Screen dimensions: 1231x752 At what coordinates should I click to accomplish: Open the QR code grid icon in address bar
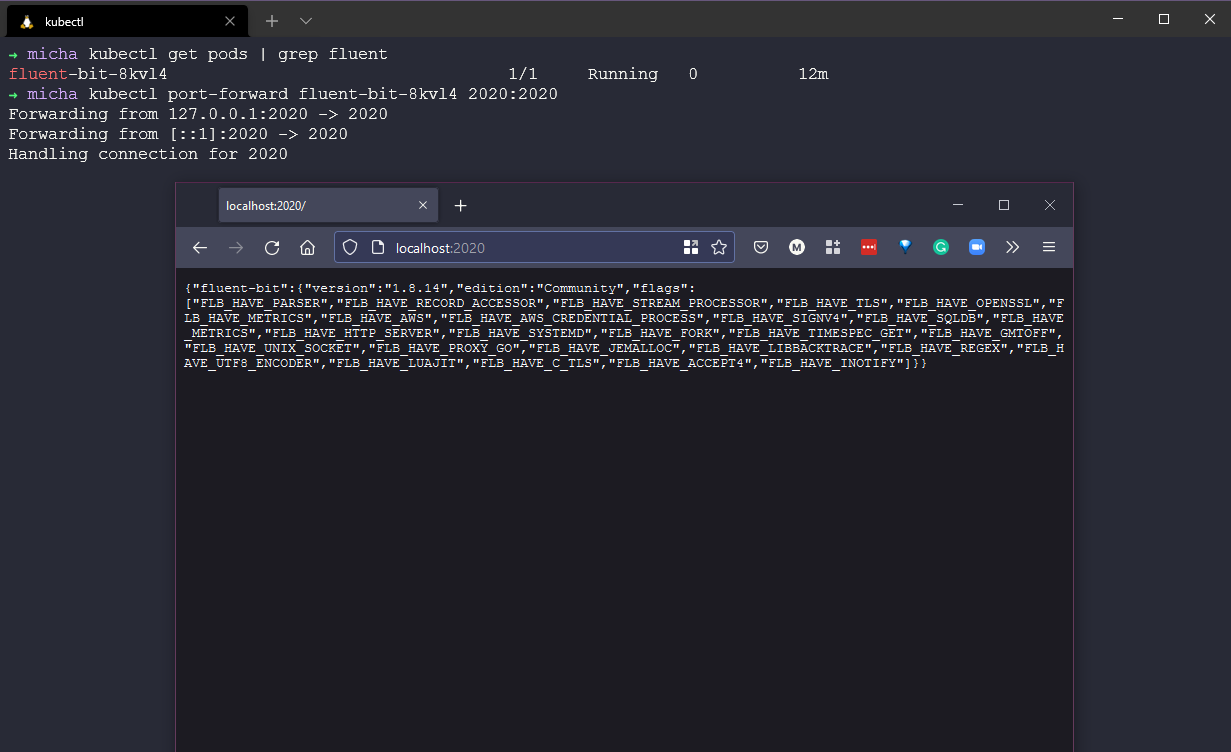pos(691,248)
